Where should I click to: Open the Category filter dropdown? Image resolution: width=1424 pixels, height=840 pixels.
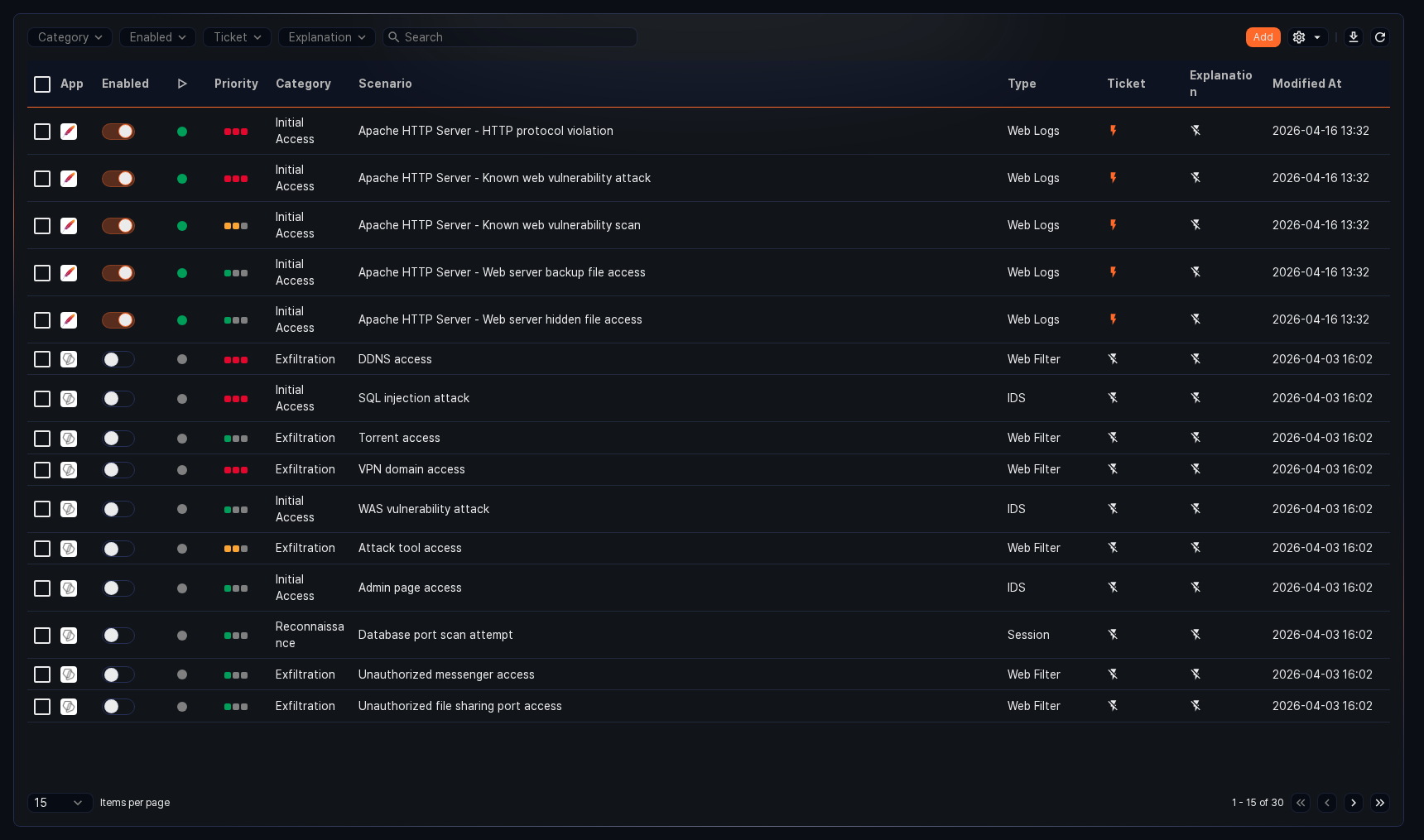[70, 37]
